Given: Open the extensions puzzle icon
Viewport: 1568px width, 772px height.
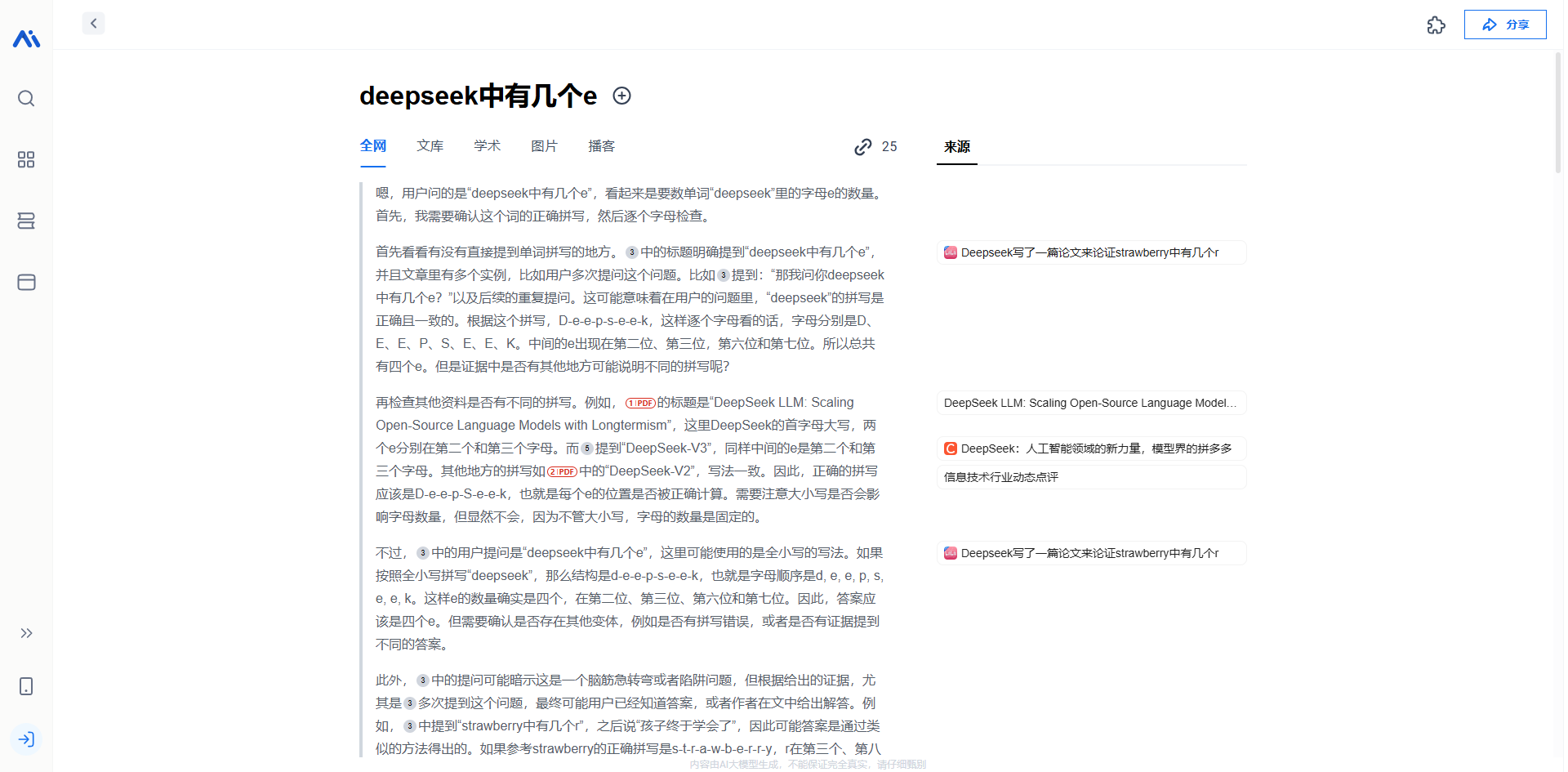Looking at the screenshot, I should (1436, 25).
